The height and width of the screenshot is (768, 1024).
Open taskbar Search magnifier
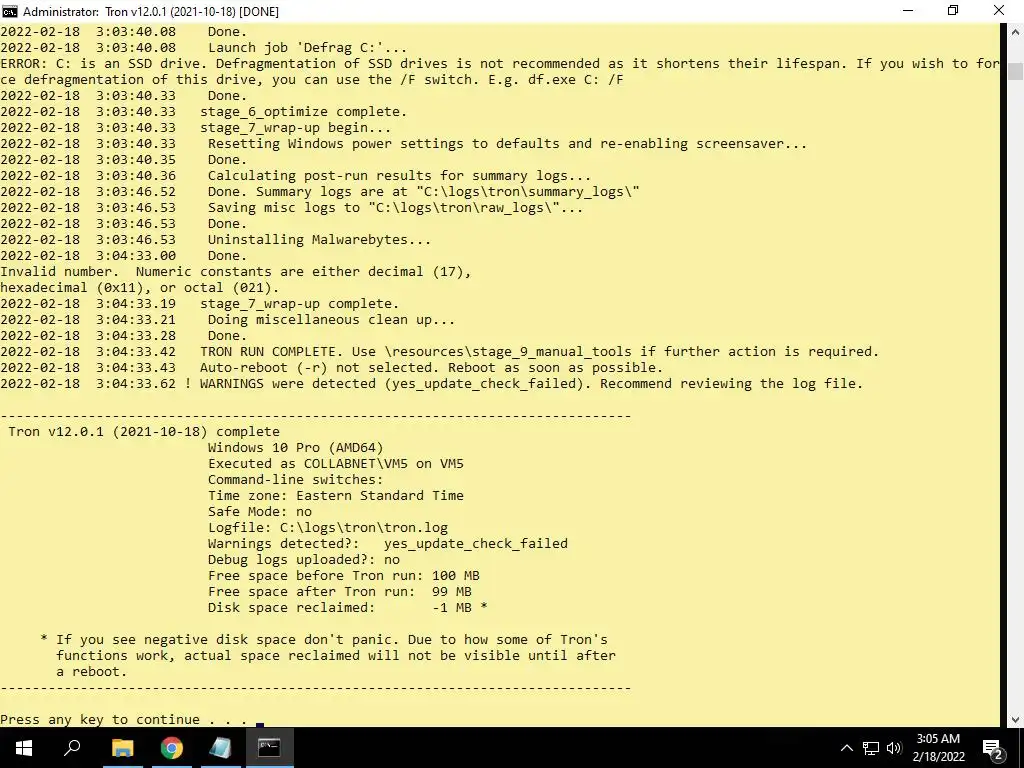pyautogui.click(x=72, y=748)
